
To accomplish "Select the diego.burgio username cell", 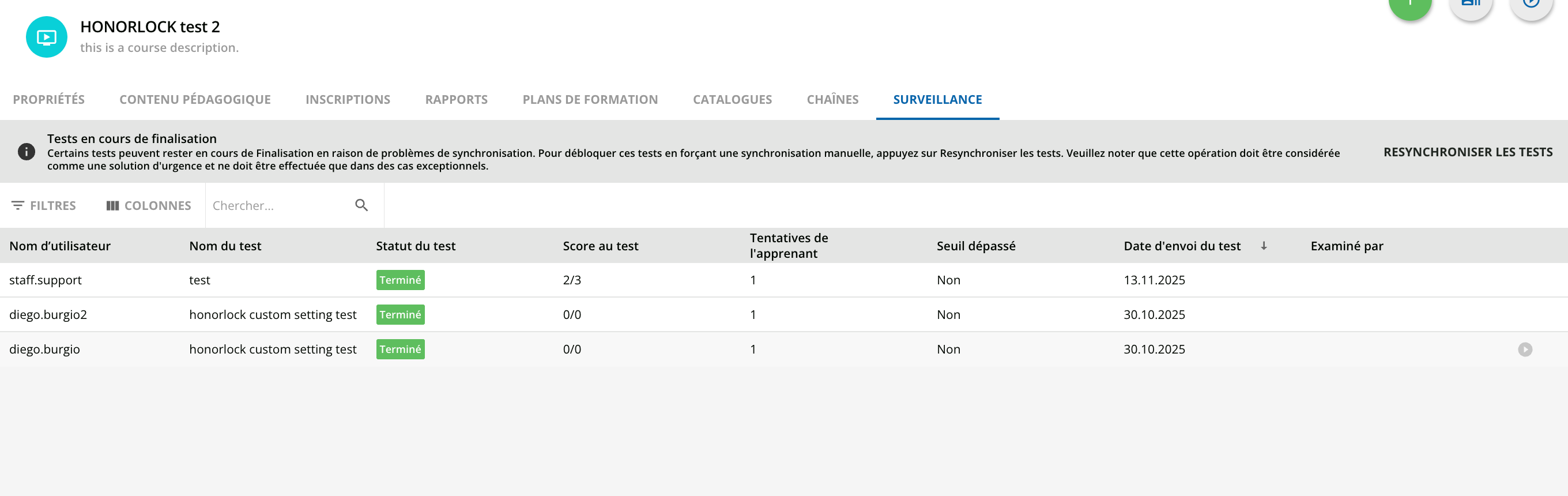I will [x=44, y=349].
